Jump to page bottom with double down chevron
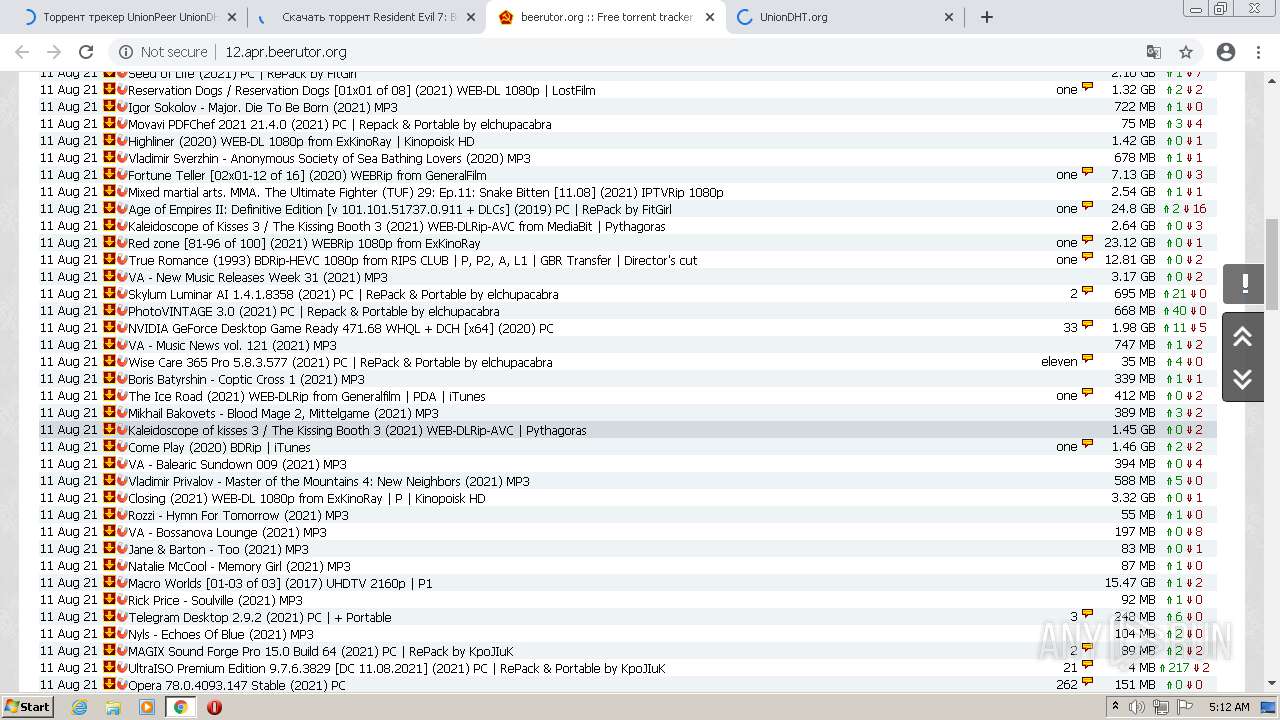 point(1243,379)
